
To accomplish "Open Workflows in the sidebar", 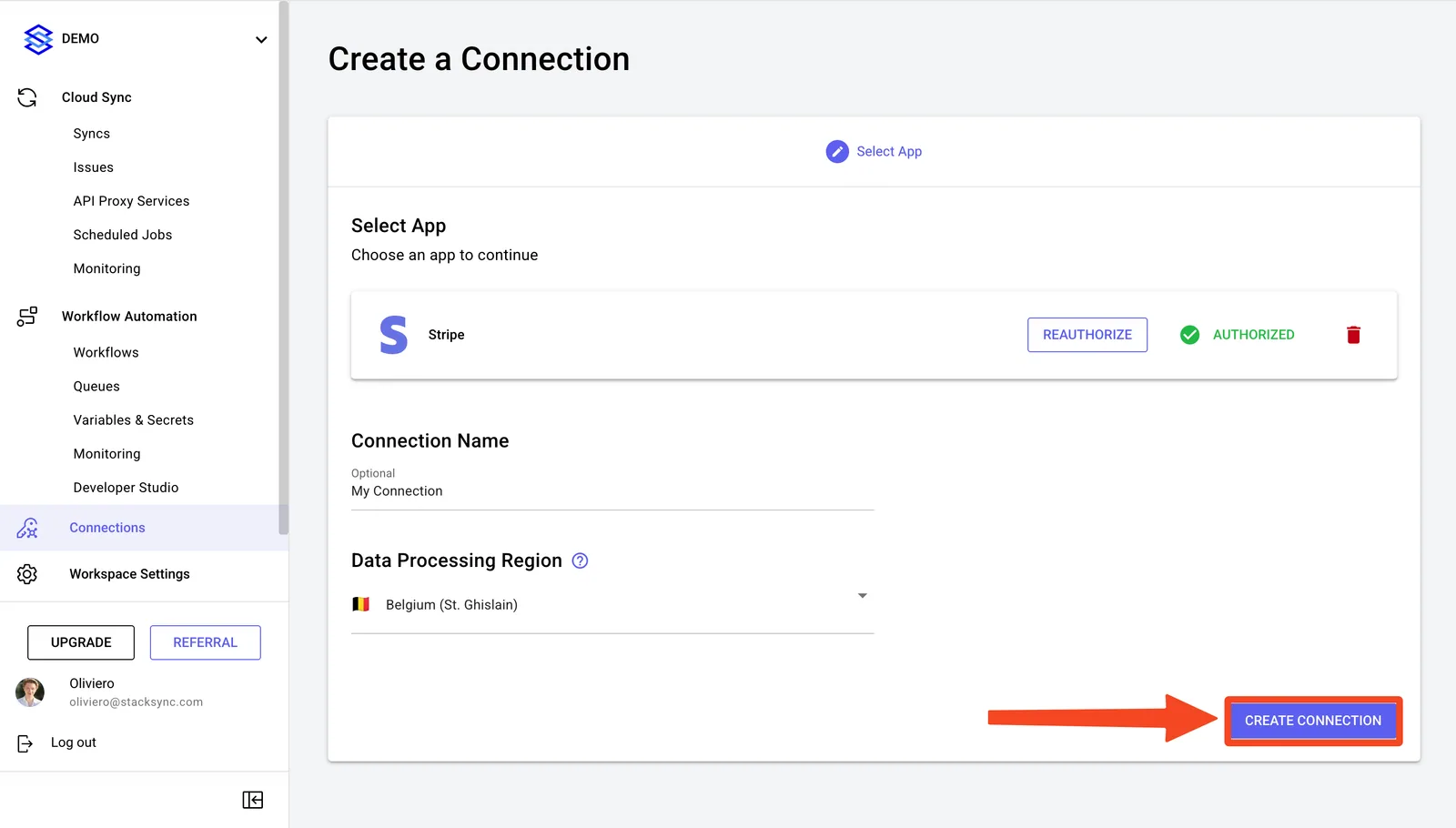I will [x=106, y=352].
